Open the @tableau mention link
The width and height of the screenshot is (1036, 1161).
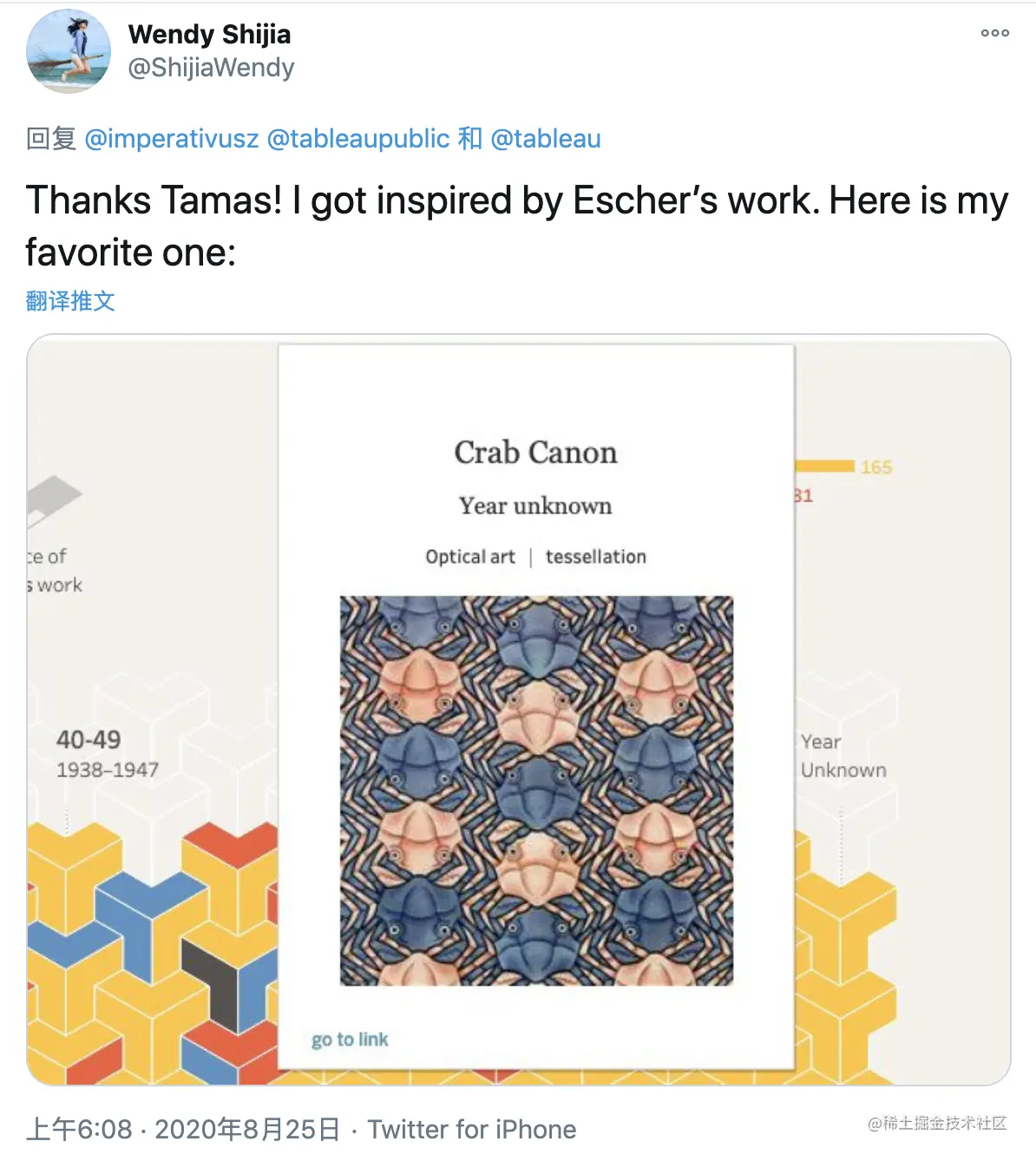[x=546, y=139]
